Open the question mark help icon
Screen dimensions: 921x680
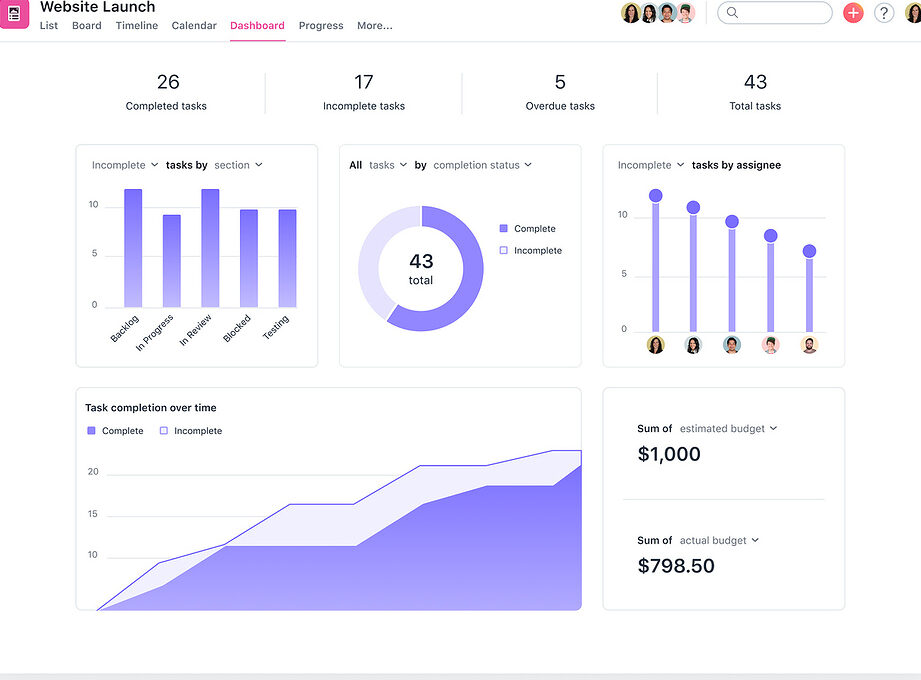point(884,13)
